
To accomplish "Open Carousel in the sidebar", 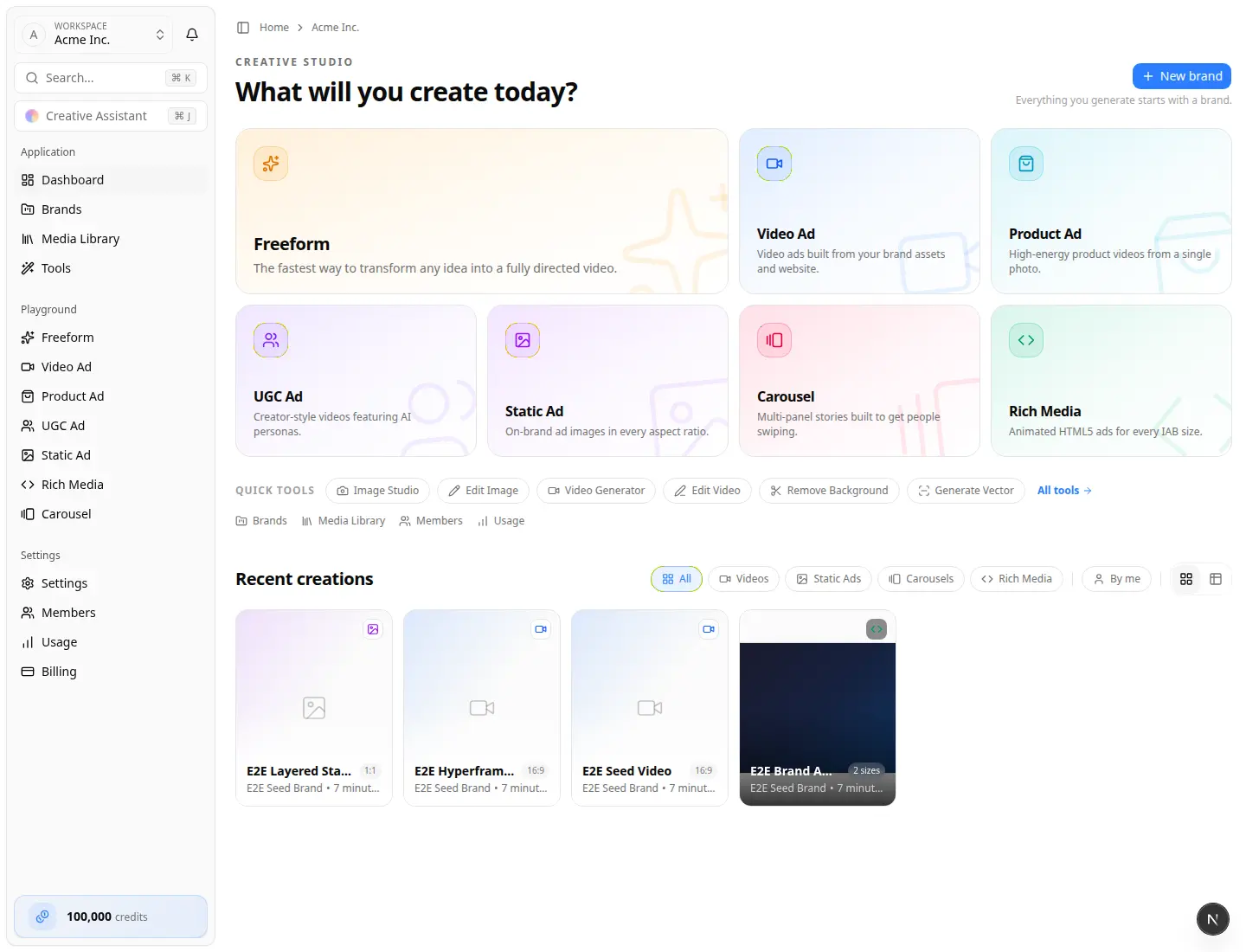I will tap(111, 514).
